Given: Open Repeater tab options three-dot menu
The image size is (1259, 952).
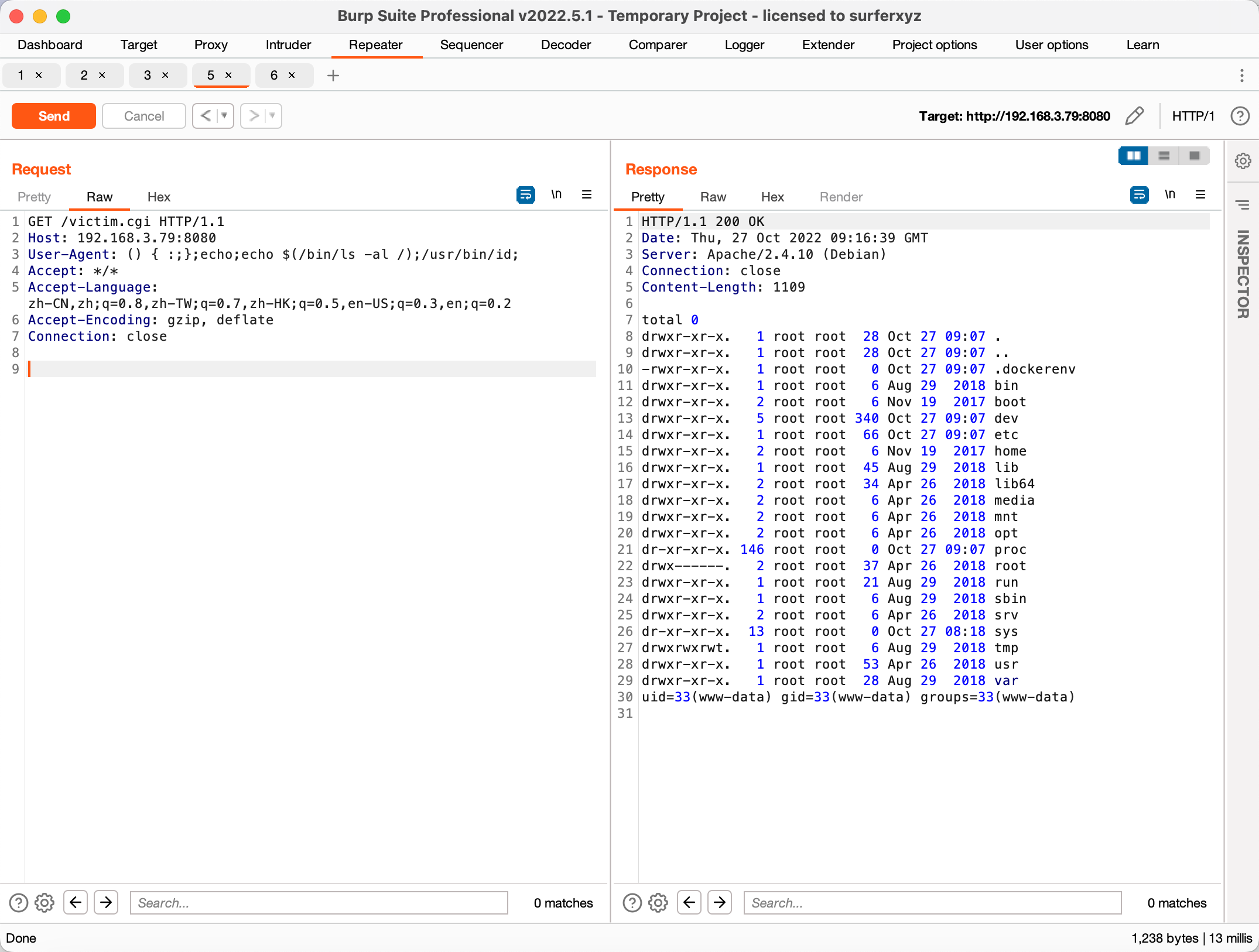Looking at the screenshot, I should pos(1241,76).
